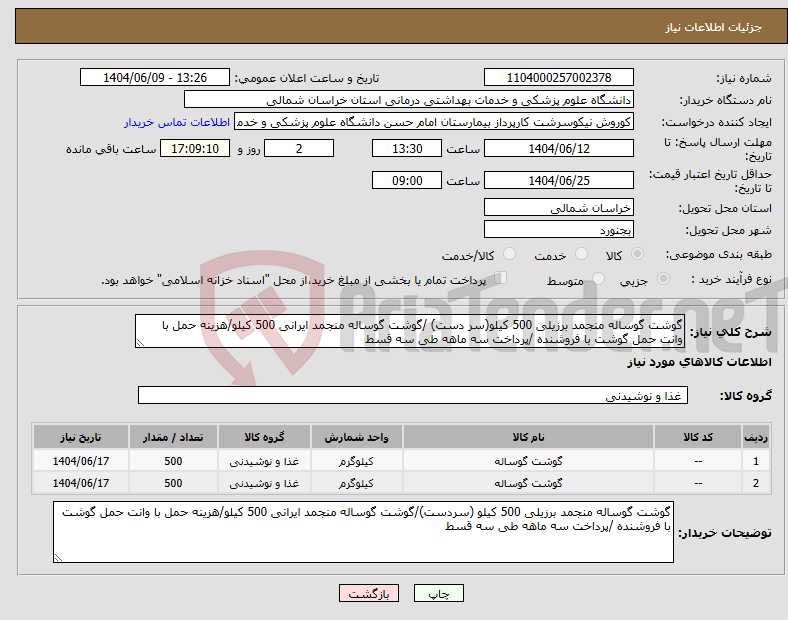Click the deadline time field 13:30
Image resolution: width=788 pixels, height=620 pixels.
click(407, 148)
